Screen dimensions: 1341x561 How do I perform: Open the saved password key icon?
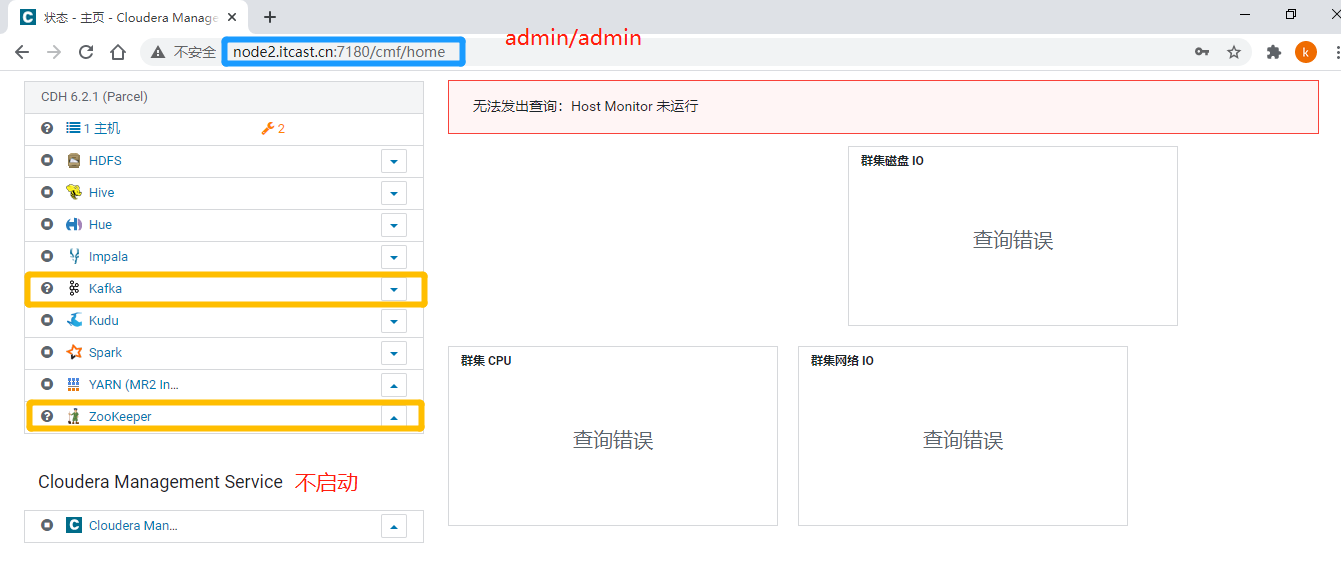click(x=1202, y=52)
